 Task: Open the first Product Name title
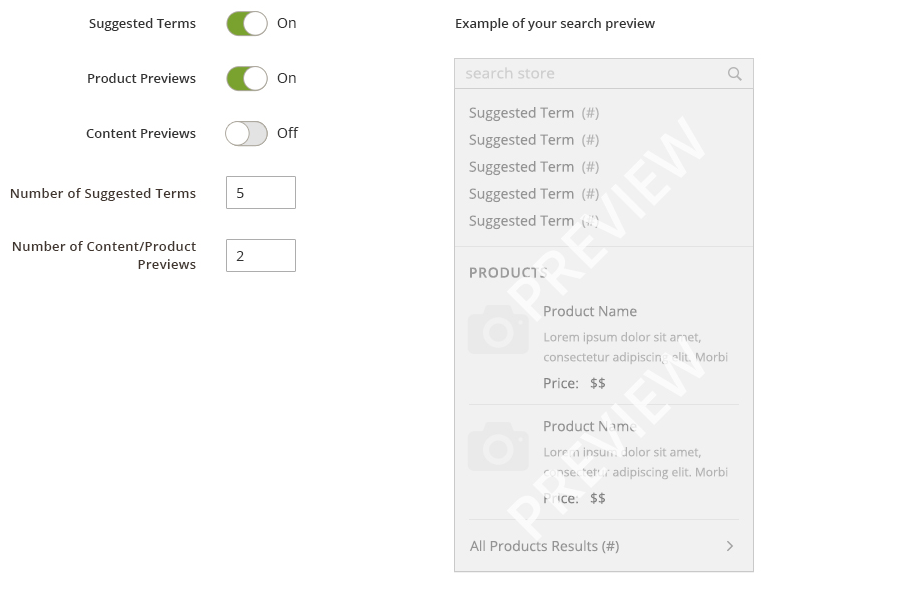[x=590, y=311]
